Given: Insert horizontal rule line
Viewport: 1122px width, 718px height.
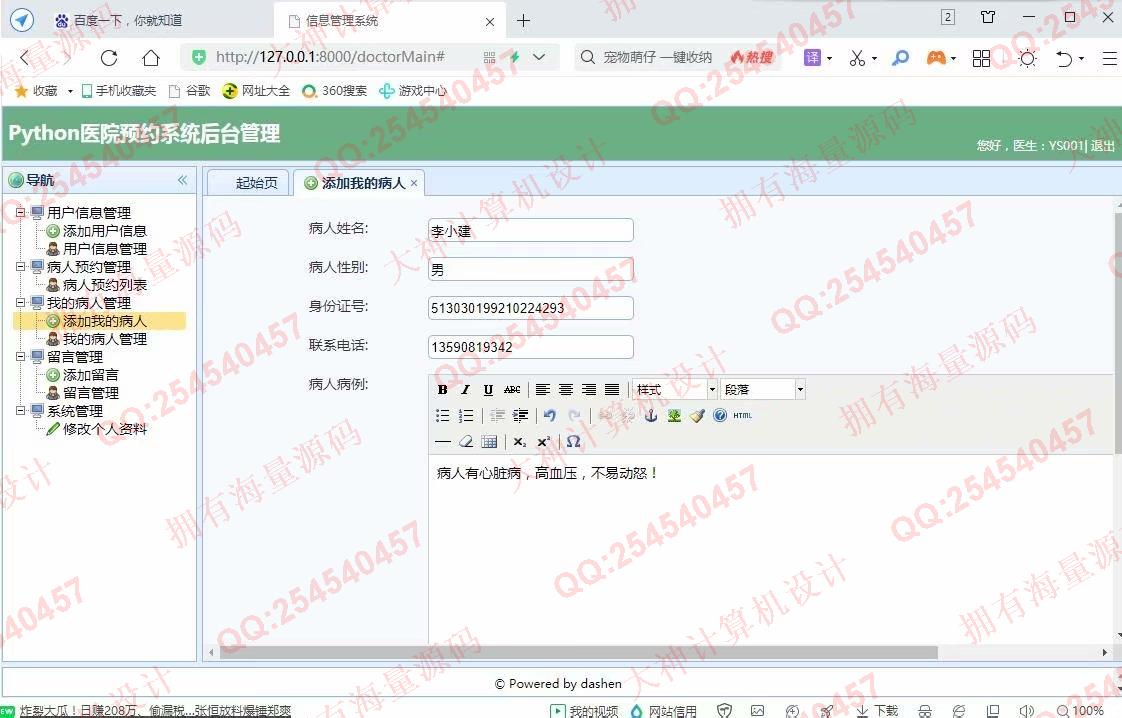Looking at the screenshot, I should tap(442, 442).
